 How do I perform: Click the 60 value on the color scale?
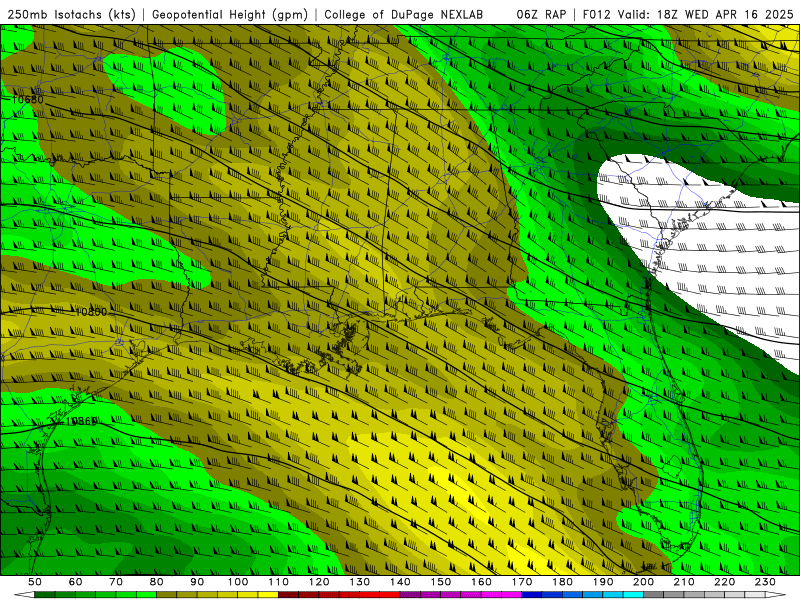76,582
